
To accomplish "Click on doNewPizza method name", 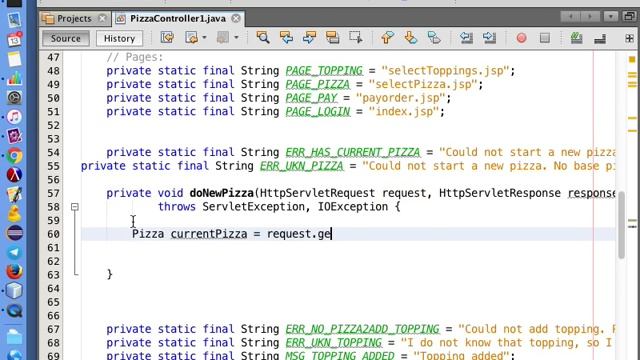I will (x=222, y=193).
